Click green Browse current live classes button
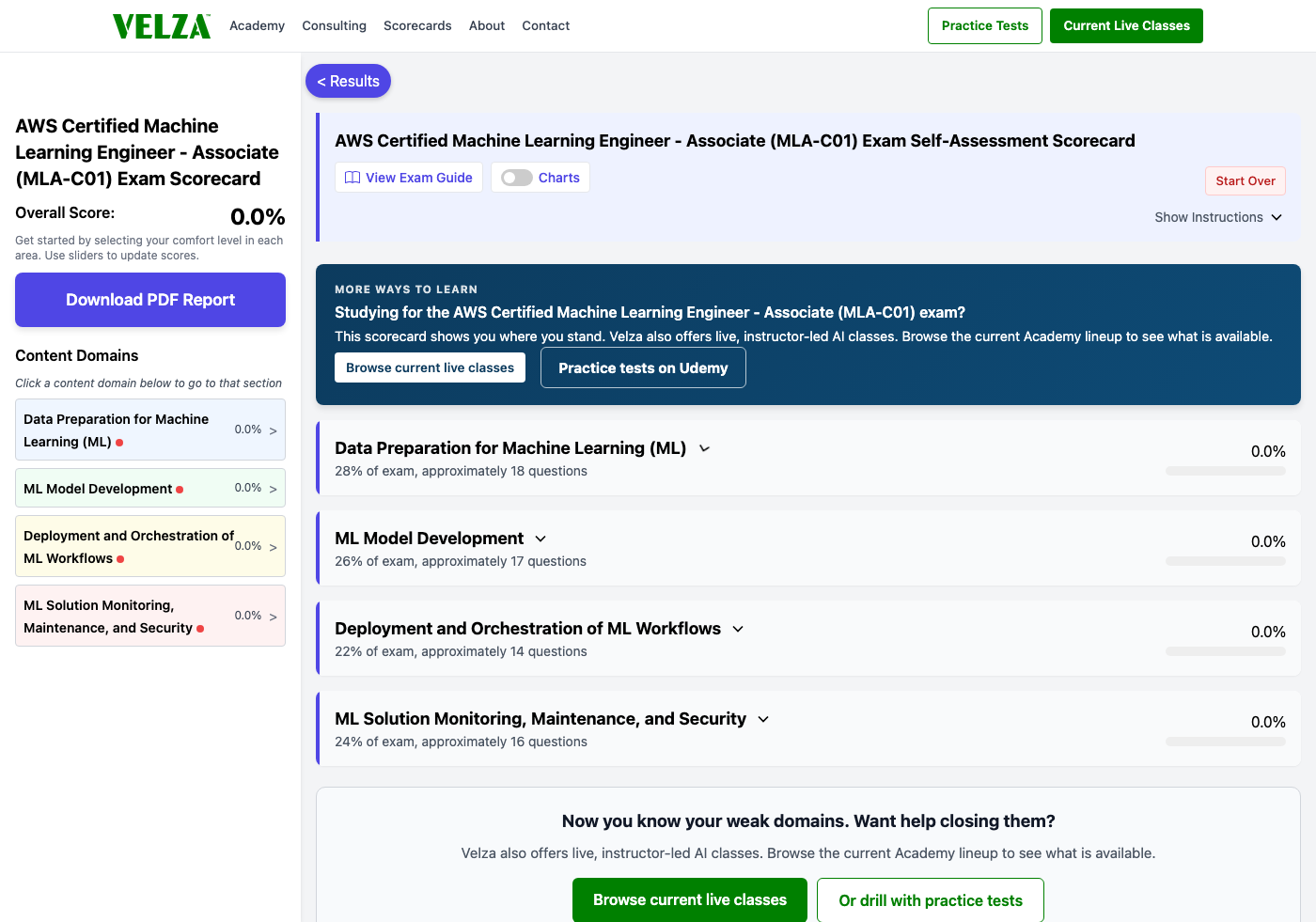This screenshot has width=1316, height=922. (690, 900)
